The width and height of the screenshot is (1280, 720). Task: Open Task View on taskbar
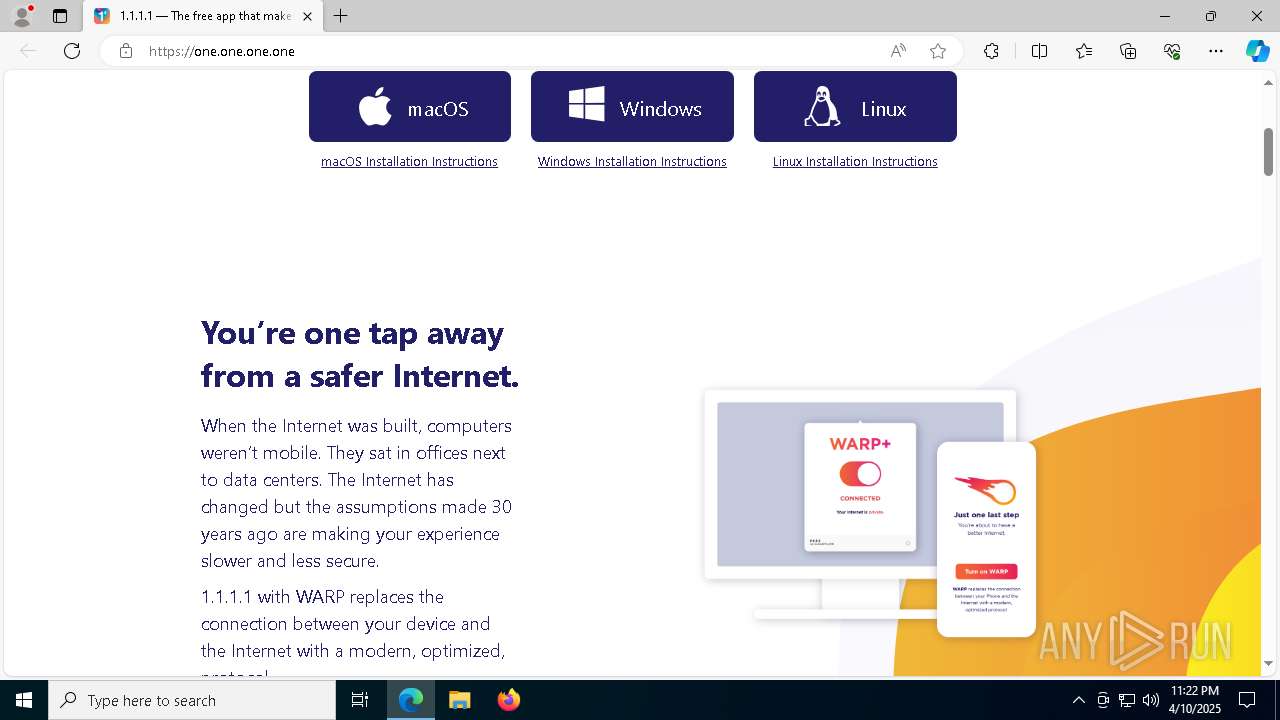click(x=360, y=700)
